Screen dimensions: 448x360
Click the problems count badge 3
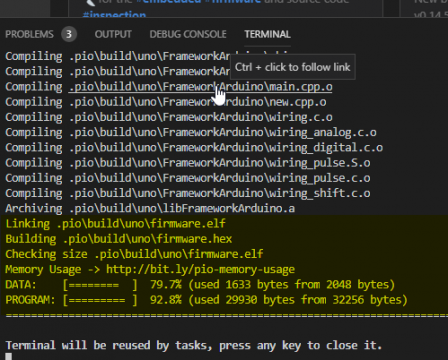pyautogui.click(x=69, y=34)
